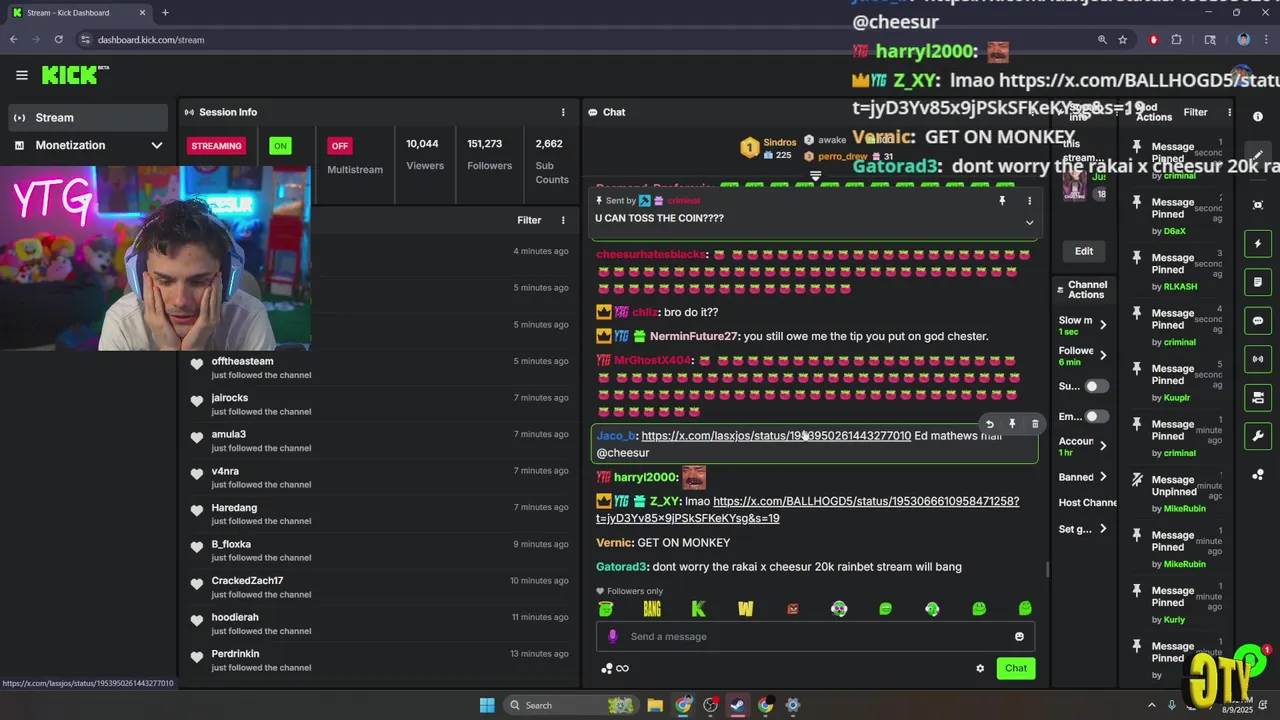Open a new browser tab
The image size is (1280, 720).
pyautogui.click(x=165, y=13)
